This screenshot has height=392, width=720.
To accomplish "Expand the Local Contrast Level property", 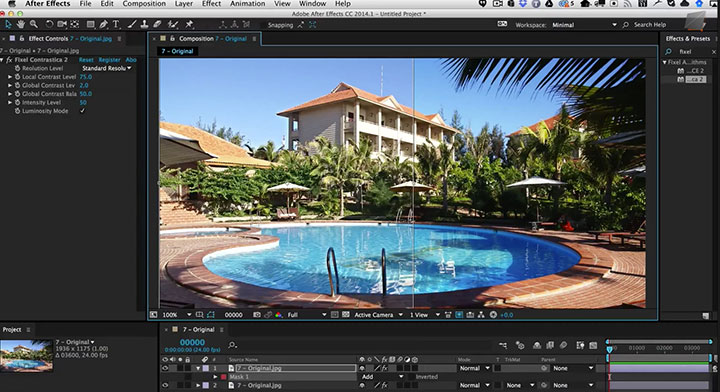I will 10,77.
